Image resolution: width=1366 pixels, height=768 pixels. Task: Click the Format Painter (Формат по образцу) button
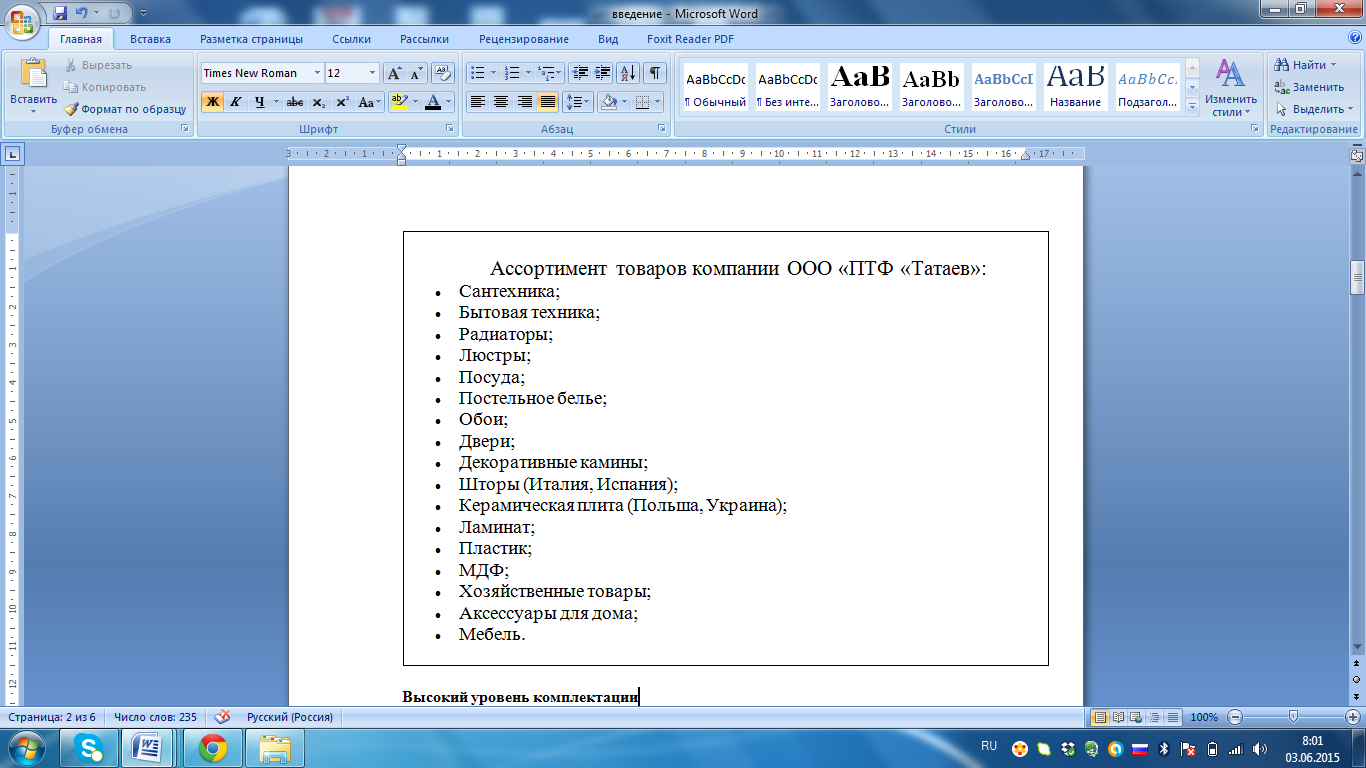pos(125,109)
